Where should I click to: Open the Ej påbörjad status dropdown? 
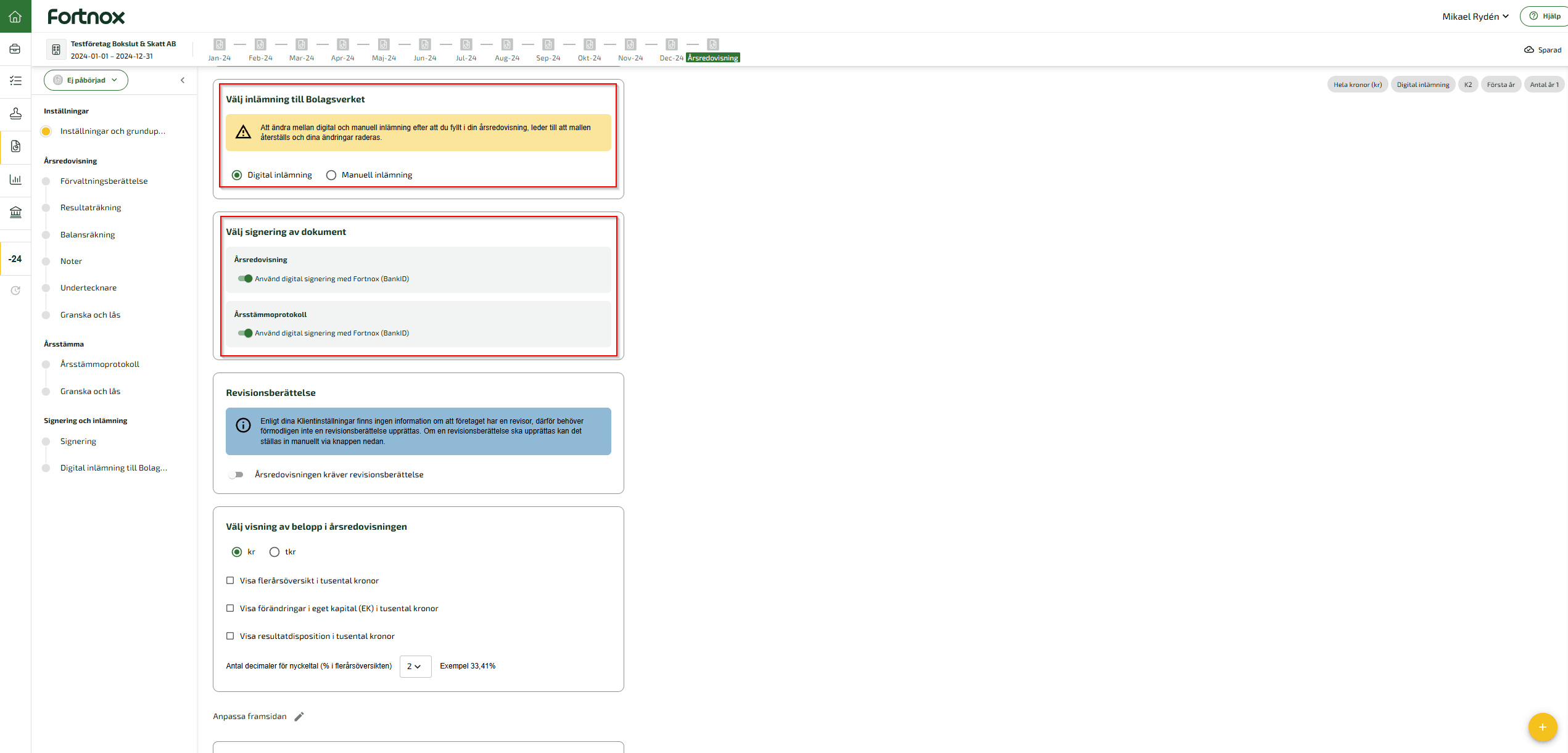pyautogui.click(x=86, y=80)
